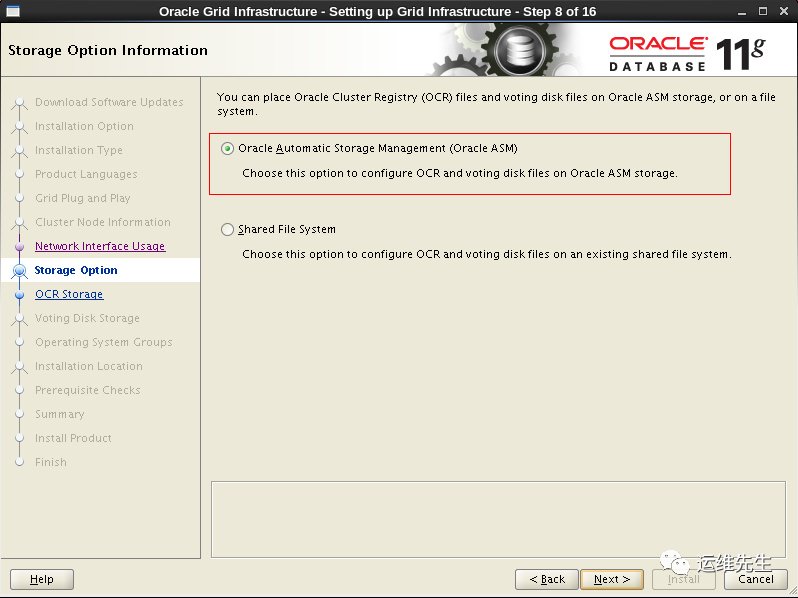Click the Oracle Database 11g logo
798x598 pixels.
(687, 53)
